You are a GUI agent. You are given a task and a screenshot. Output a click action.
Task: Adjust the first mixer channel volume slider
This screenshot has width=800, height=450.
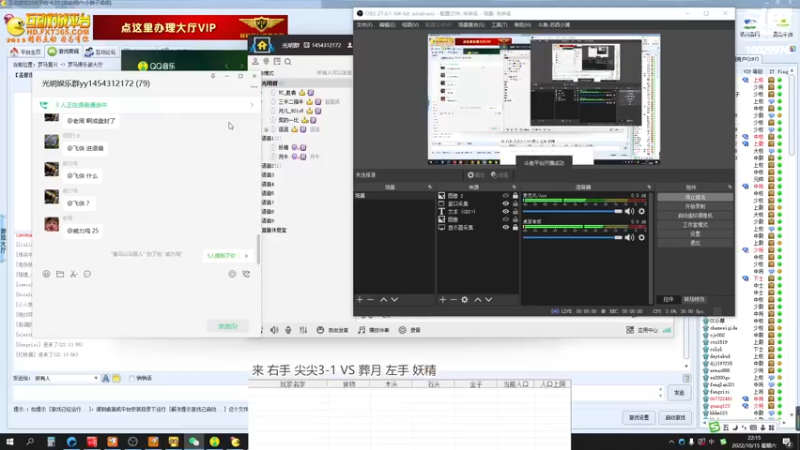(572, 211)
